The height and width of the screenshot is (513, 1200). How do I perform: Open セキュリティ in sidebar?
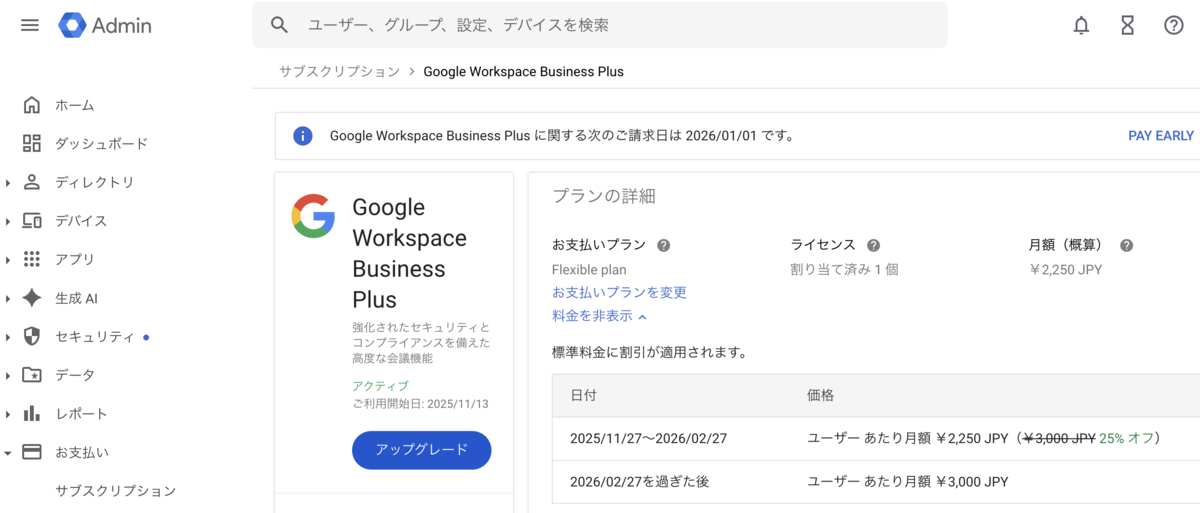pyautogui.click(x=94, y=337)
